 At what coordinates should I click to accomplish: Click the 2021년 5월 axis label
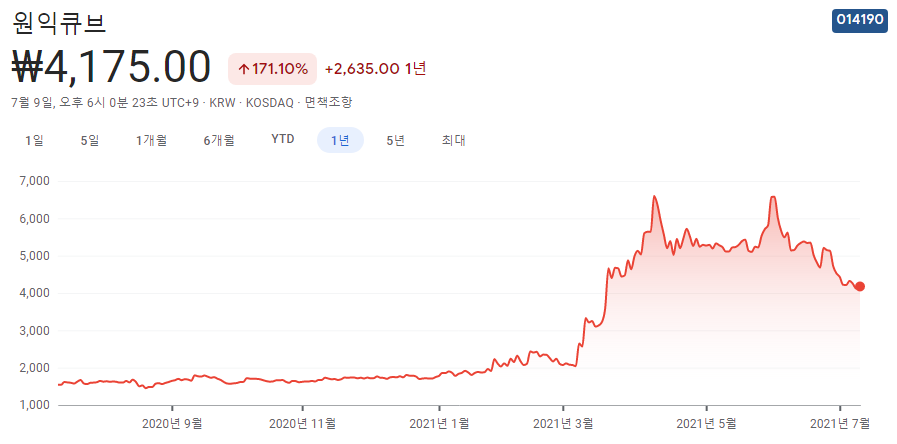tap(707, 424)
